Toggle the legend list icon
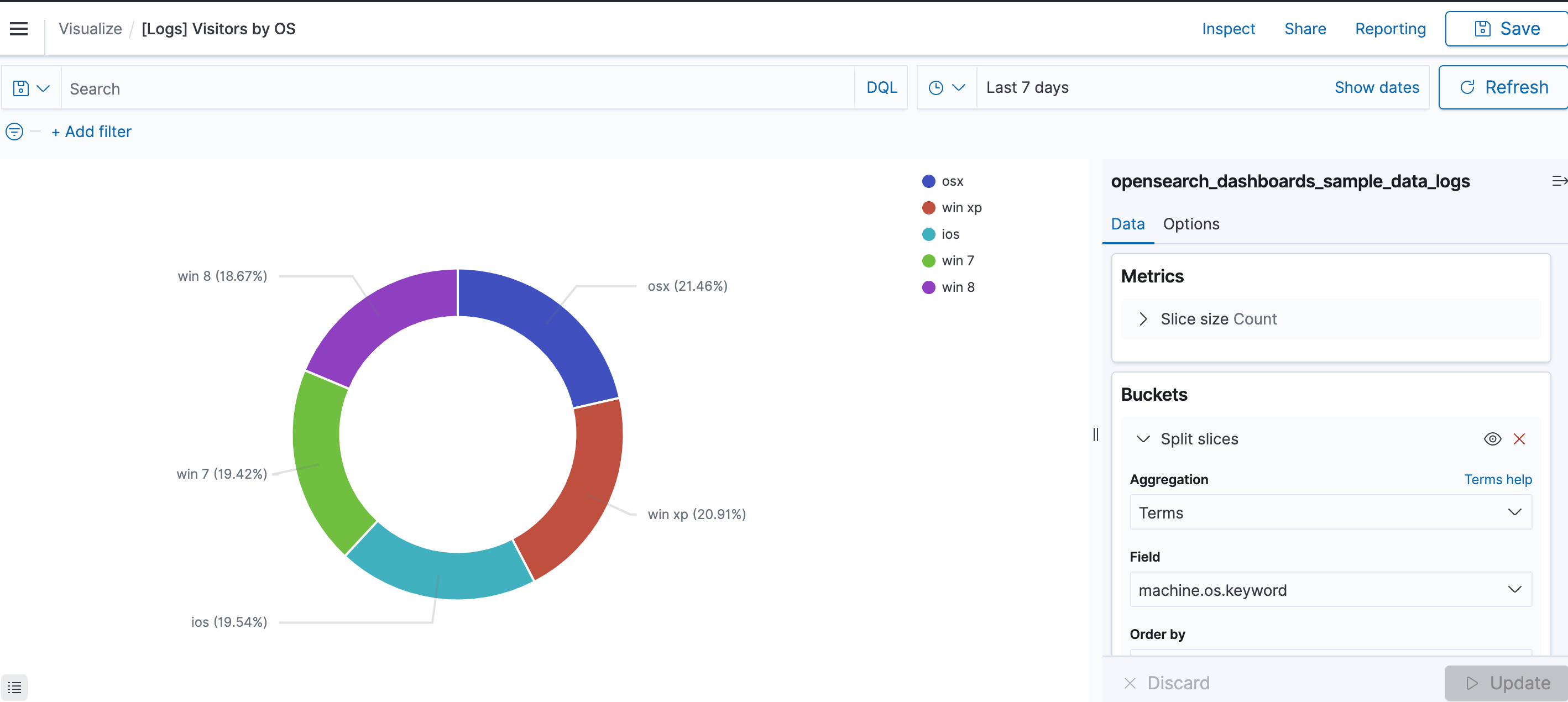 14,688
